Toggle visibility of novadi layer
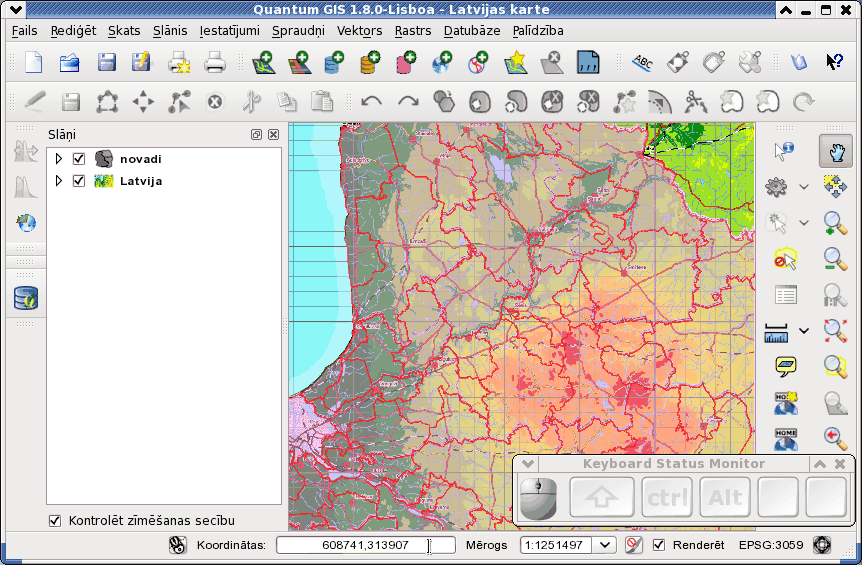 (x=79, y=159)
